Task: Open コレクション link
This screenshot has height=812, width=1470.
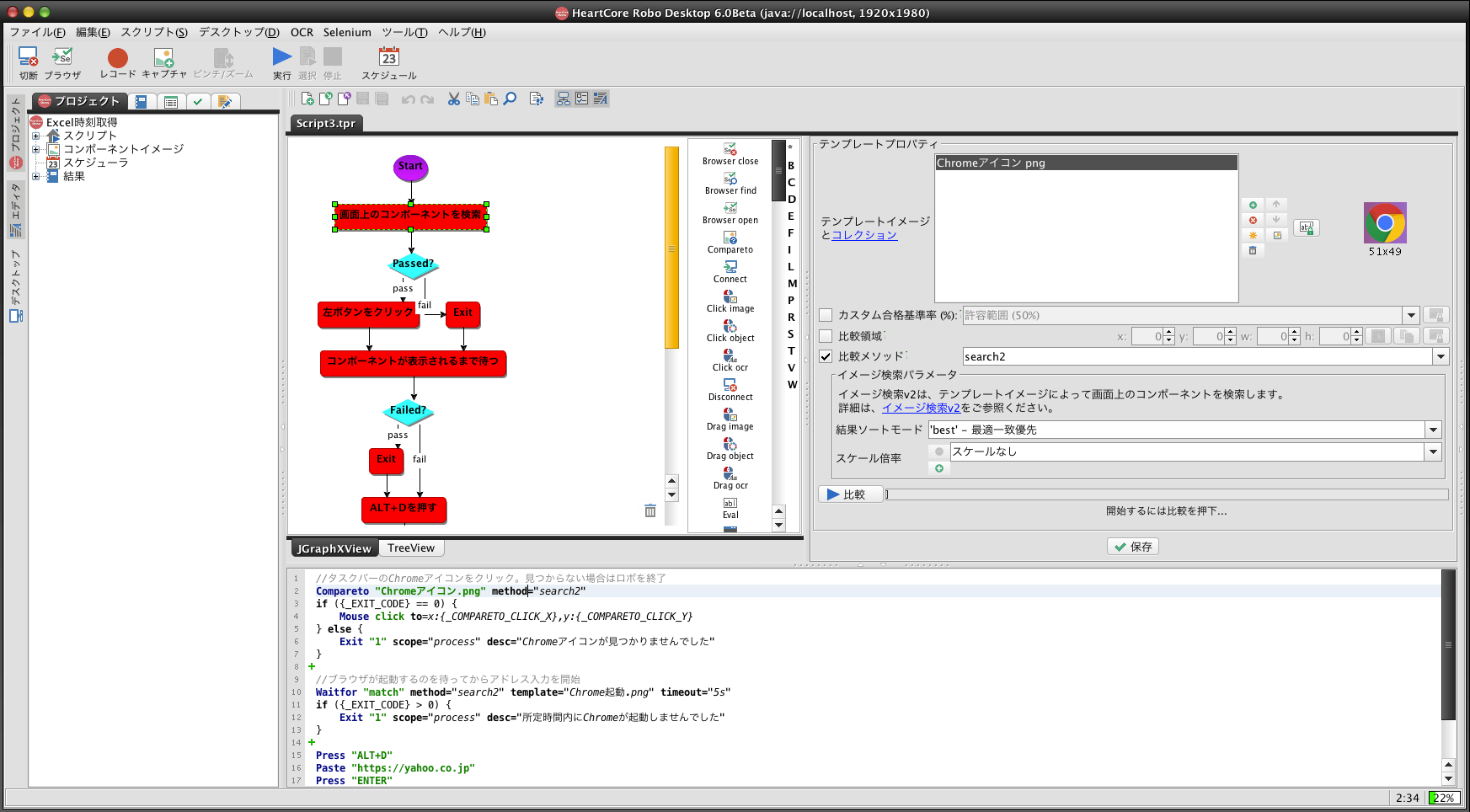Action: click(864, 235)
